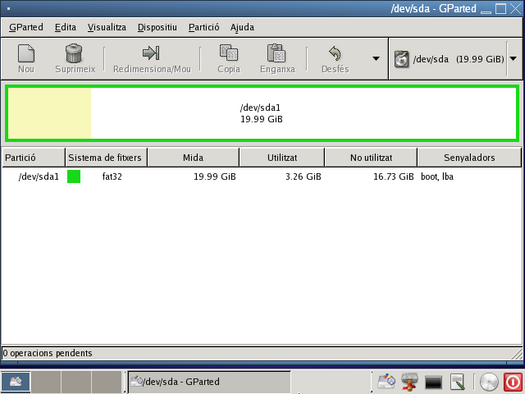Click the boot, lba flags cell
Viewport: 525px width, 394px height.
point(437,176)
